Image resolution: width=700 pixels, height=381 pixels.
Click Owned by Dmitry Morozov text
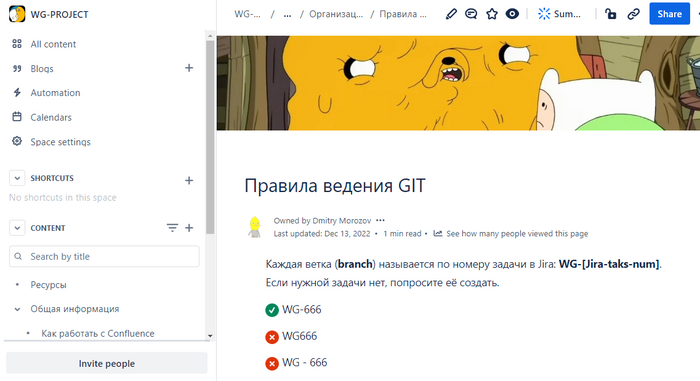[322, 221]
